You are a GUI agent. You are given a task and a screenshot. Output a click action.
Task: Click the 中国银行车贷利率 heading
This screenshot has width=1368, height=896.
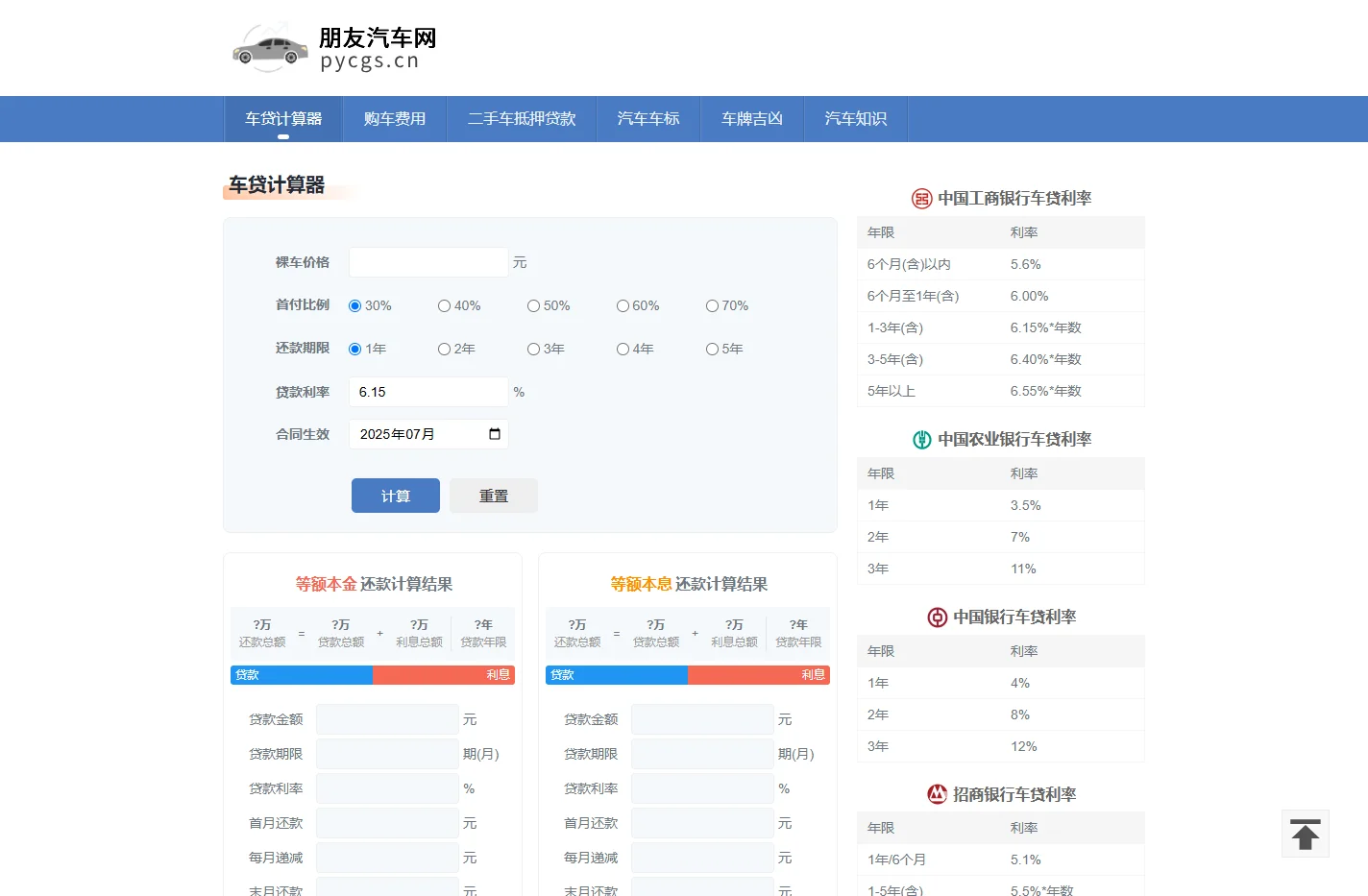pos(1014,618)
